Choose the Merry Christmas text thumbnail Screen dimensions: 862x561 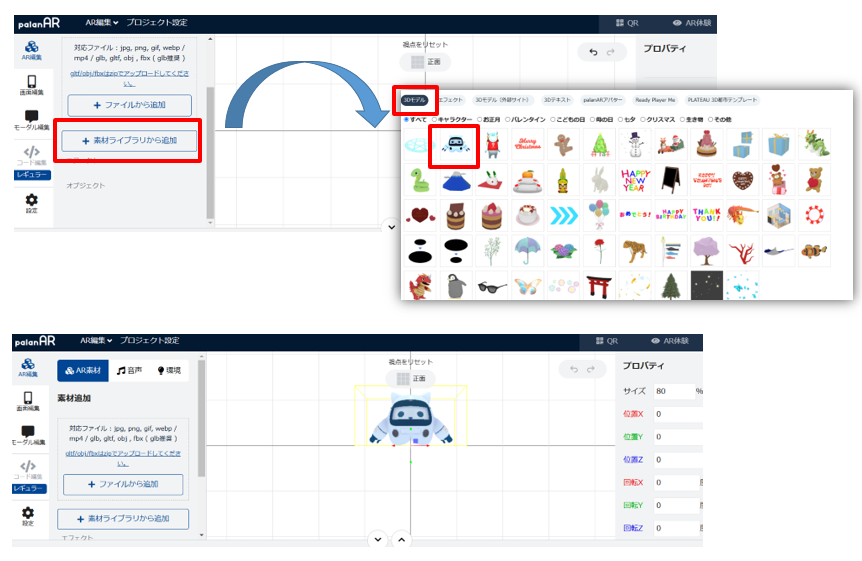(528, 145)
